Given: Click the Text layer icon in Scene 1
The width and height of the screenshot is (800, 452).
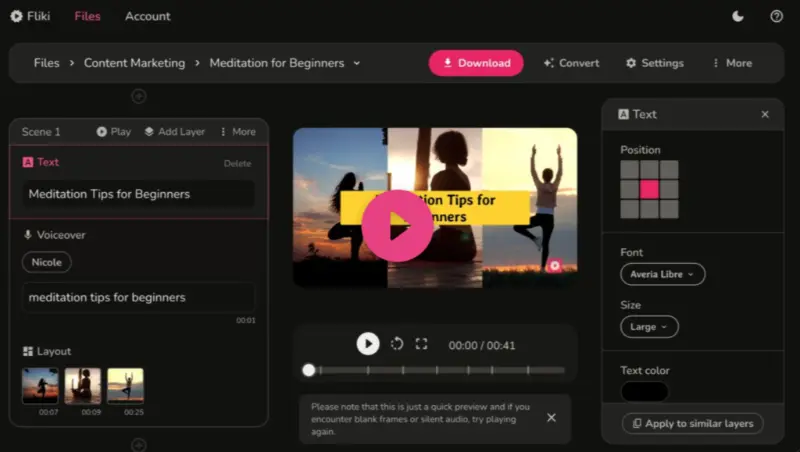Looking at the screenshot, I should (28, 162).
